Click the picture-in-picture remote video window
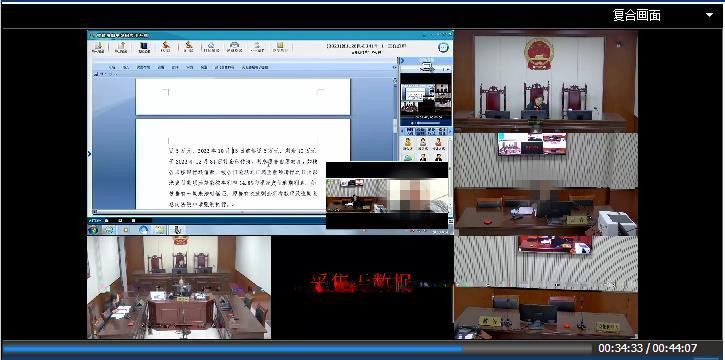The width and height of the screenshot is (725, 360). pyautogui.click(x=387, y=195)
